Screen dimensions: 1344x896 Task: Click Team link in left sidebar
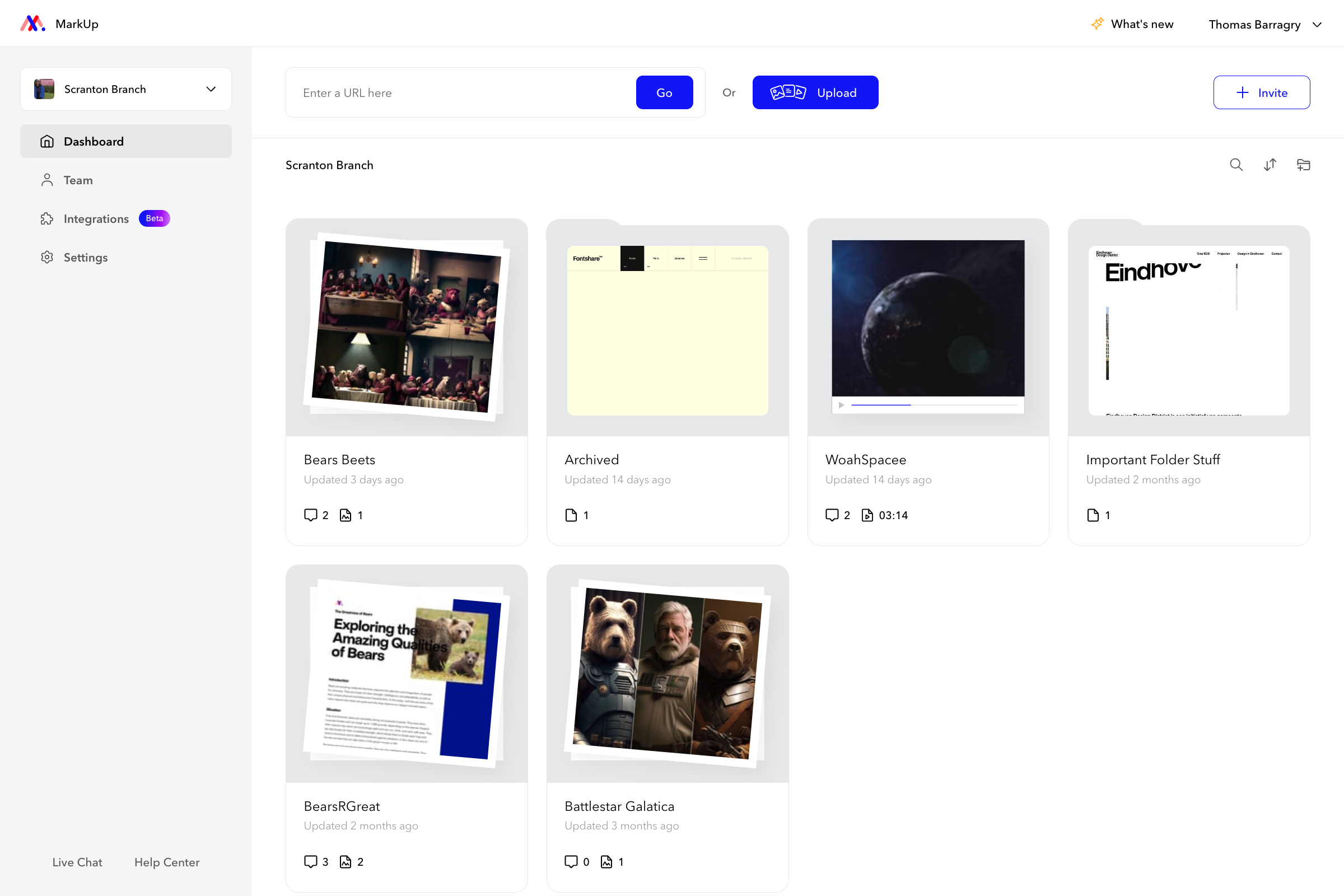[77, 180]
